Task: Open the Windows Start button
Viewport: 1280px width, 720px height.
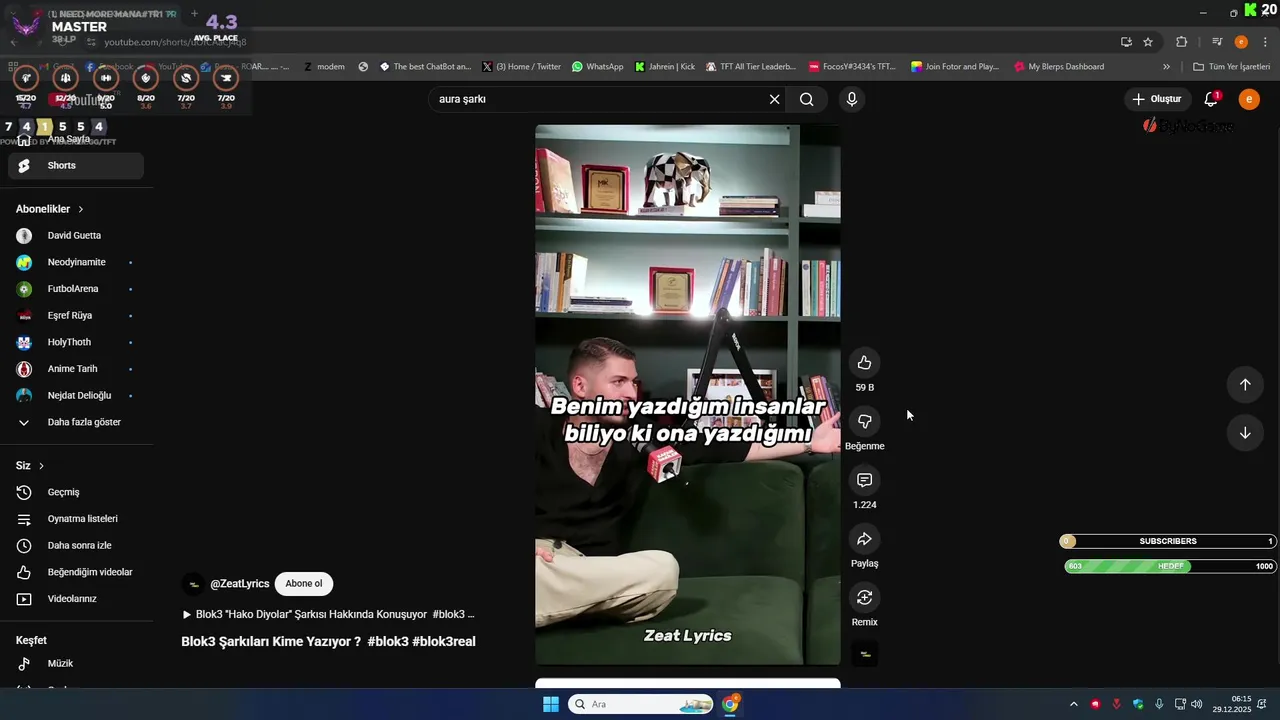Action: pyautogui.click(x=551, y=704)
